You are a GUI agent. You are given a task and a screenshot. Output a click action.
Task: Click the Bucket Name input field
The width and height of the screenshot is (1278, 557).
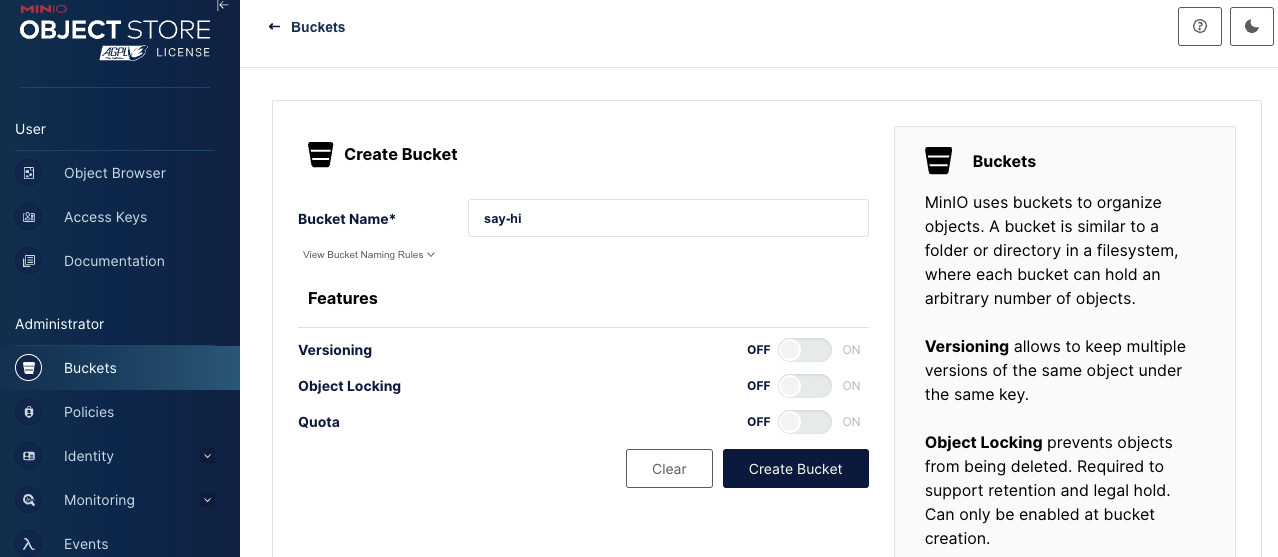click(668, 218)
